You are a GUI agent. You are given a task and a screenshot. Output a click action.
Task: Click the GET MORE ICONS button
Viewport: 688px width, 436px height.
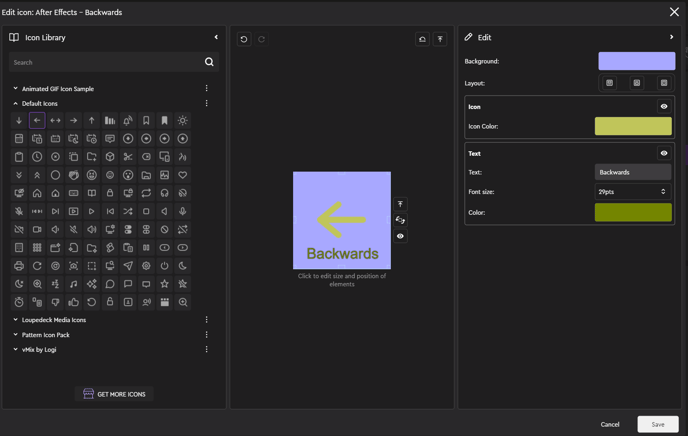point(114,394)
